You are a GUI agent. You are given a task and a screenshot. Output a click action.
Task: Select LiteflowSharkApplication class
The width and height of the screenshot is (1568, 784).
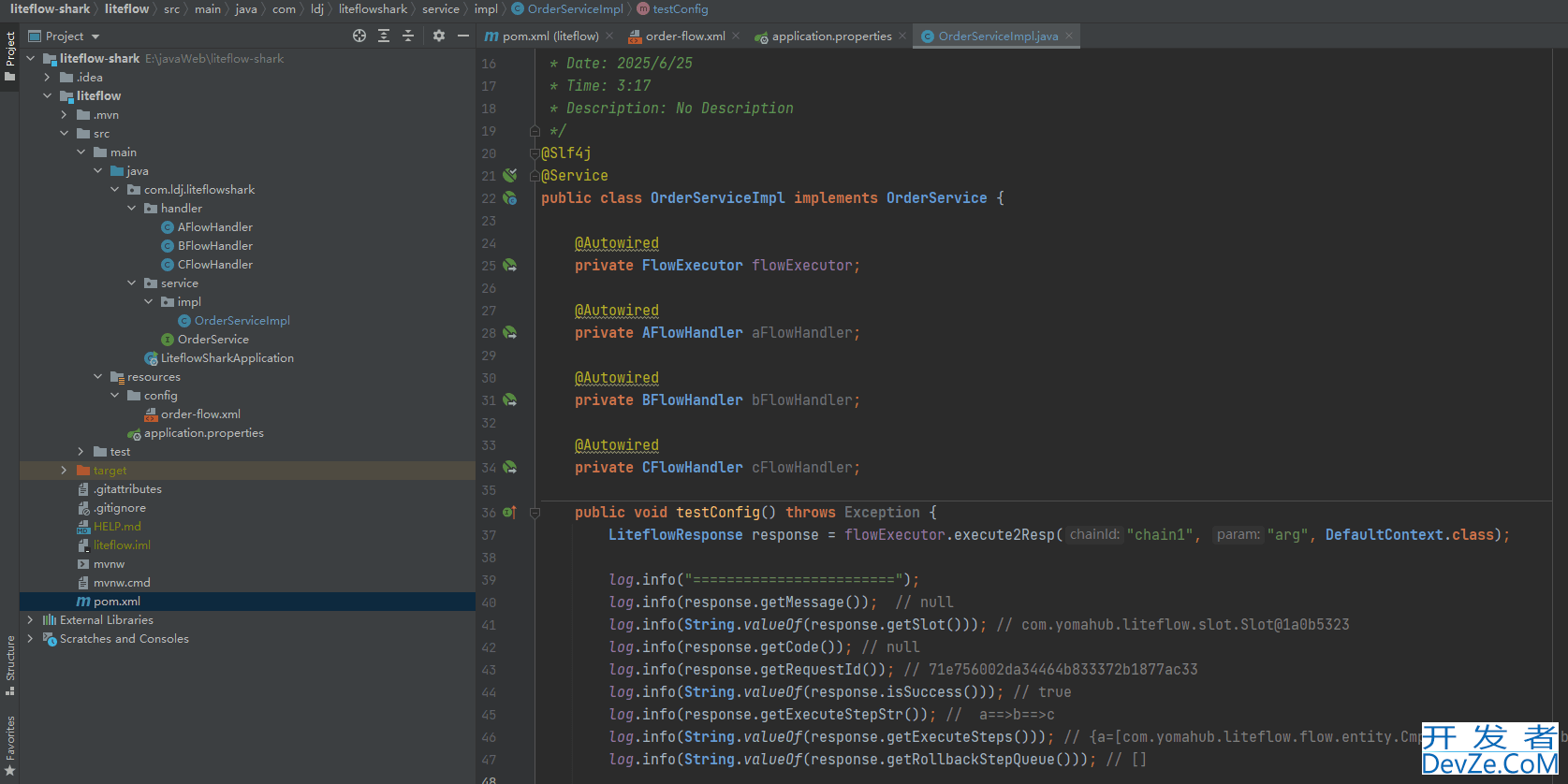pyautogui.click(x=227, y=357)
